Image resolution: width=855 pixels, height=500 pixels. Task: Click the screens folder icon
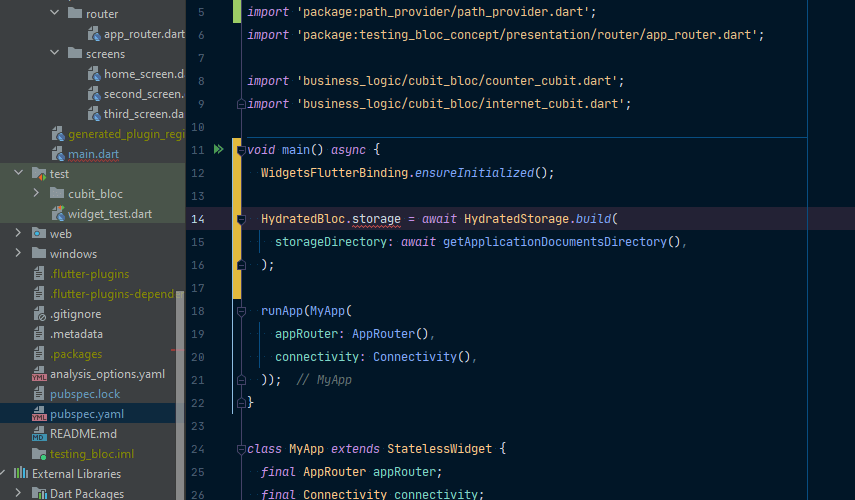(75, 53)
